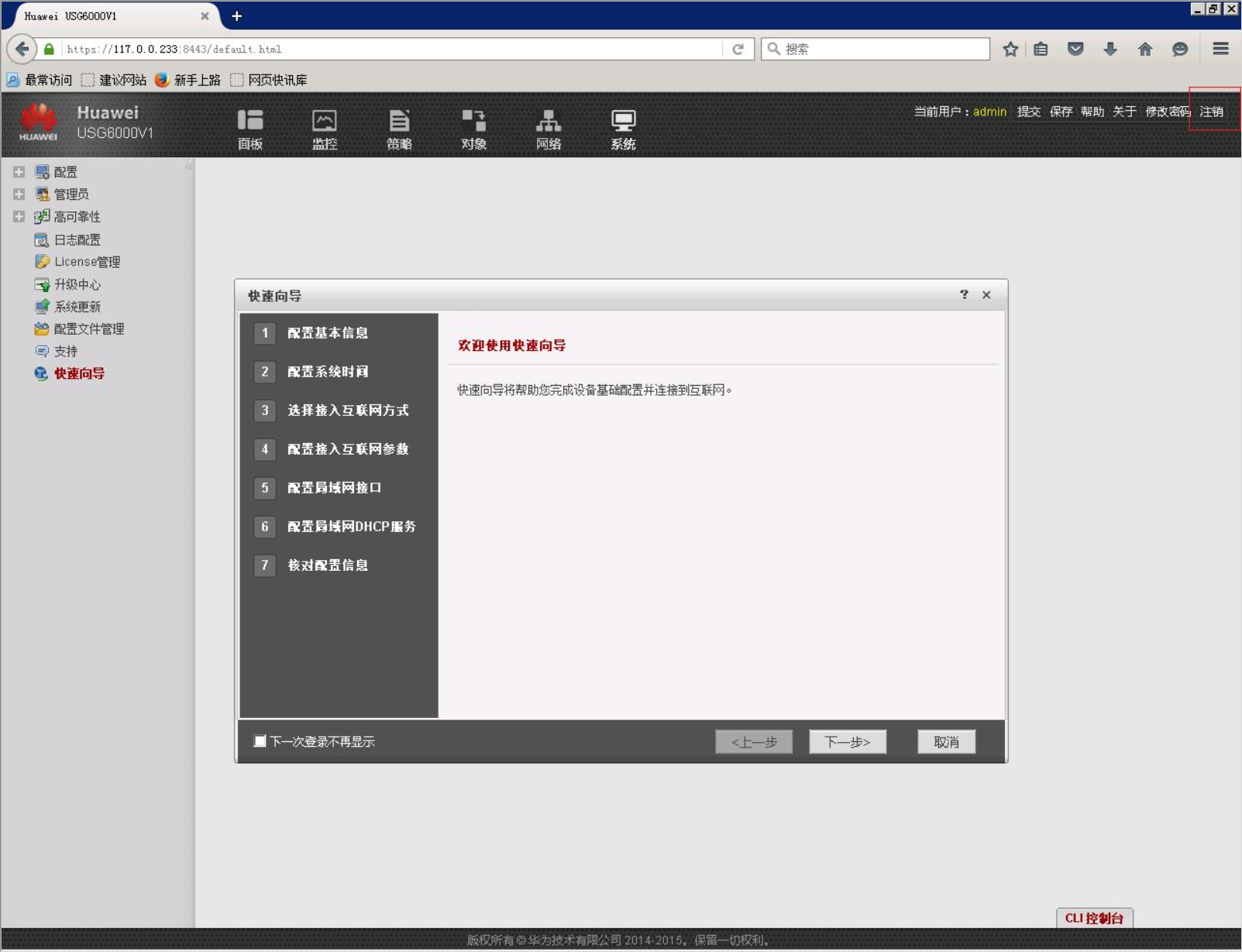Open the 网络 network icon

(x=548, y=122)
